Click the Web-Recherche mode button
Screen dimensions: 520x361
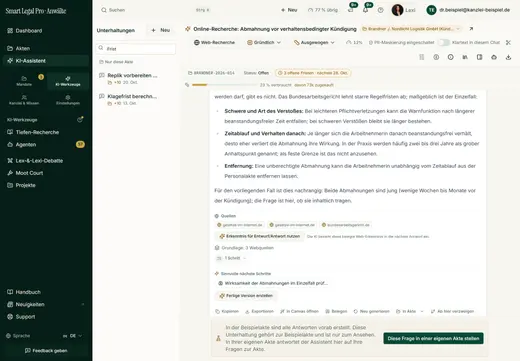tap(215, 42)
